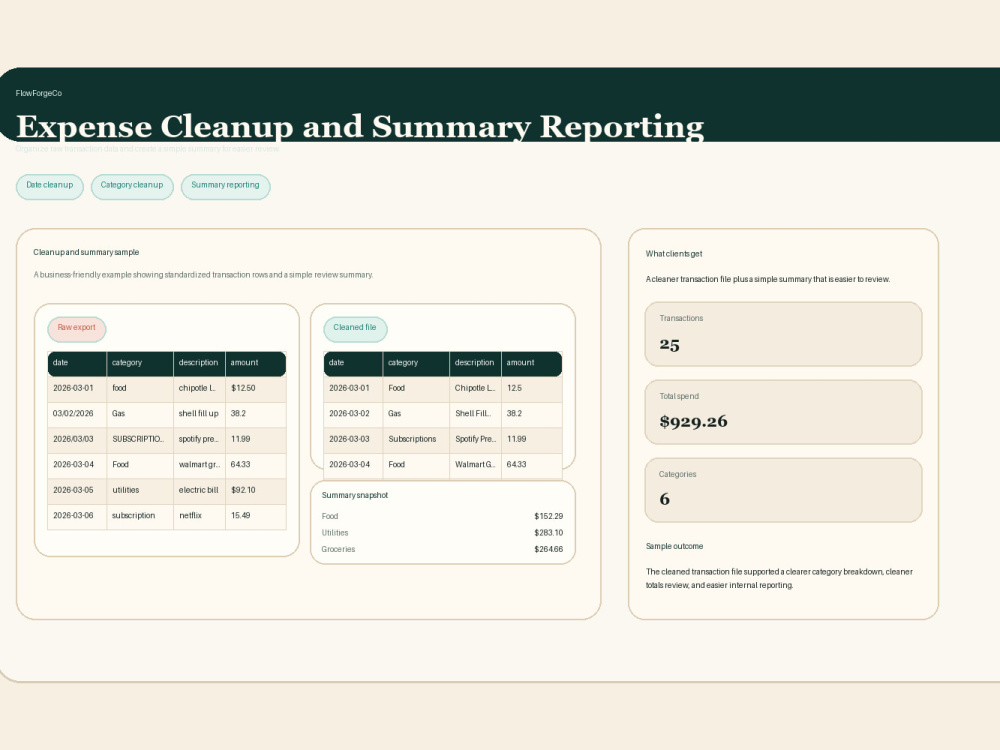Click the cleaned 'Subscriptions' category cell
This screenshot has height=750, width=1000.
coord(416,440)
